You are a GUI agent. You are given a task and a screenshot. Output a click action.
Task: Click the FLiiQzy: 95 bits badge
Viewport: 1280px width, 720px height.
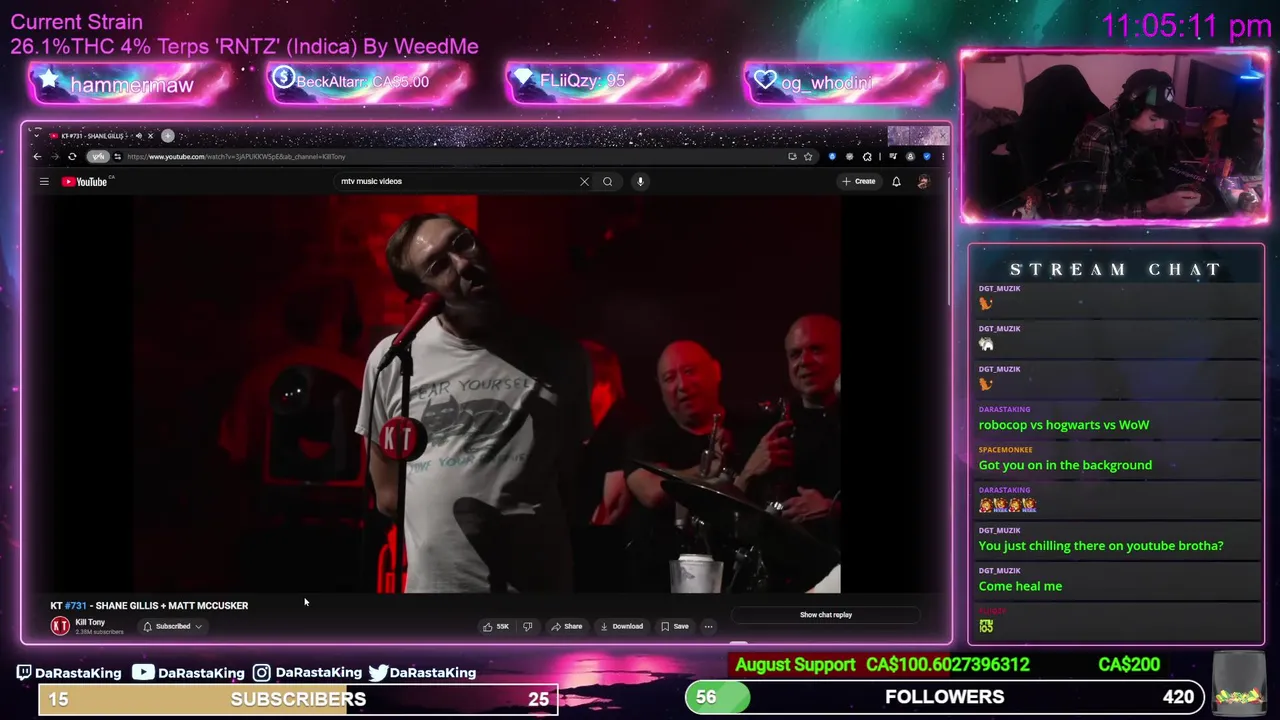607,83
